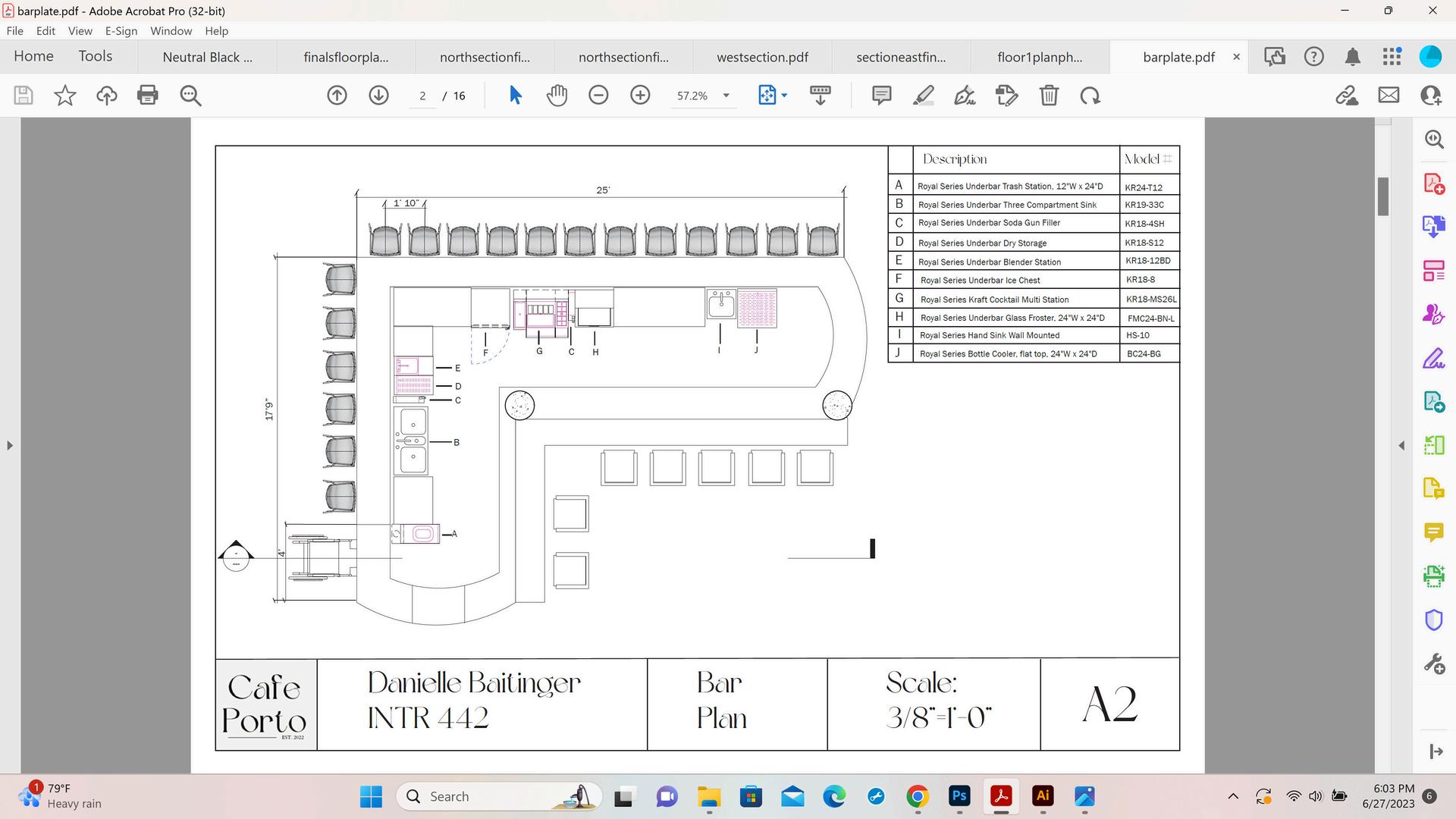Click the Zoom In plus button
Screen dimensions: 1456x819
(x=640, y=96)
